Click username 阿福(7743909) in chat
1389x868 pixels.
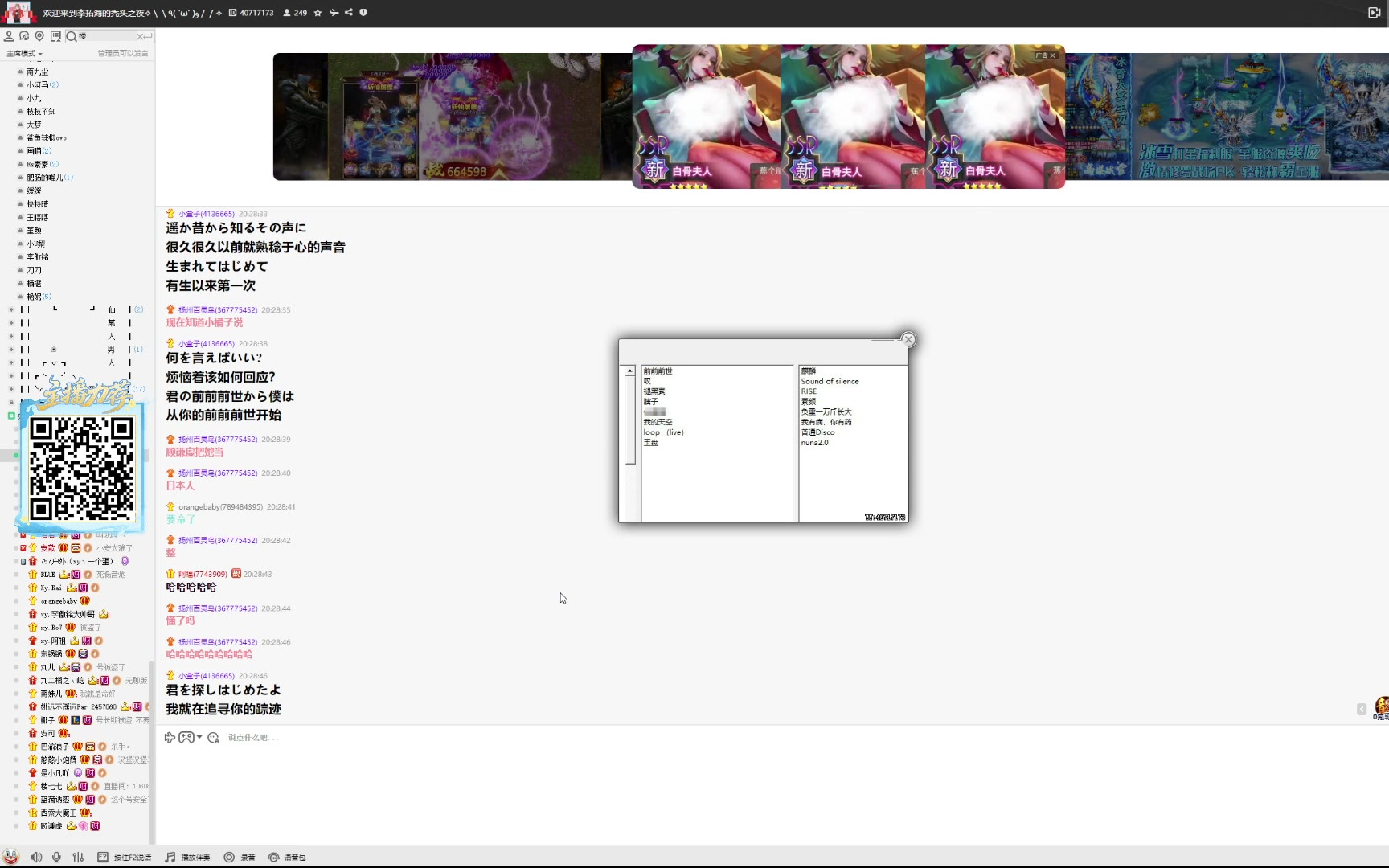[203, 574]
